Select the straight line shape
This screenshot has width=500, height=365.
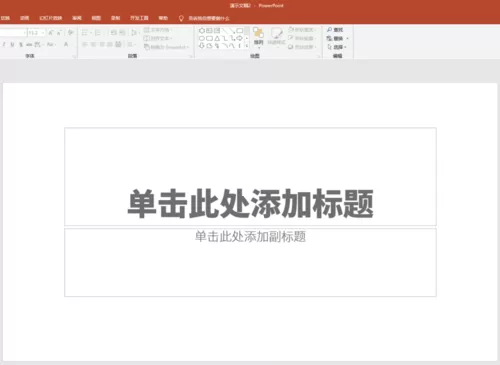(x=225, y=31)
